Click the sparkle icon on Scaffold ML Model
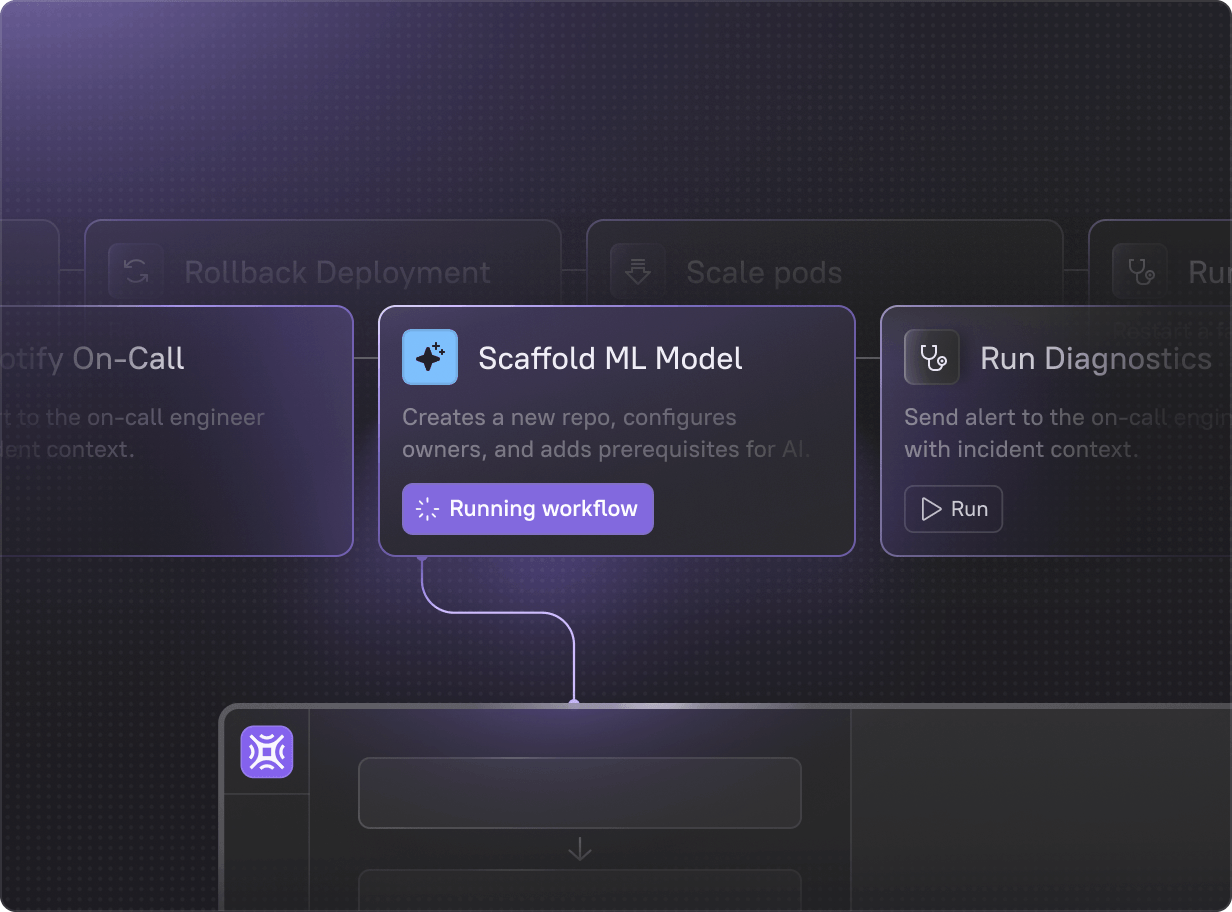This screenshot has width=1232, height=912. pos(430,357)
